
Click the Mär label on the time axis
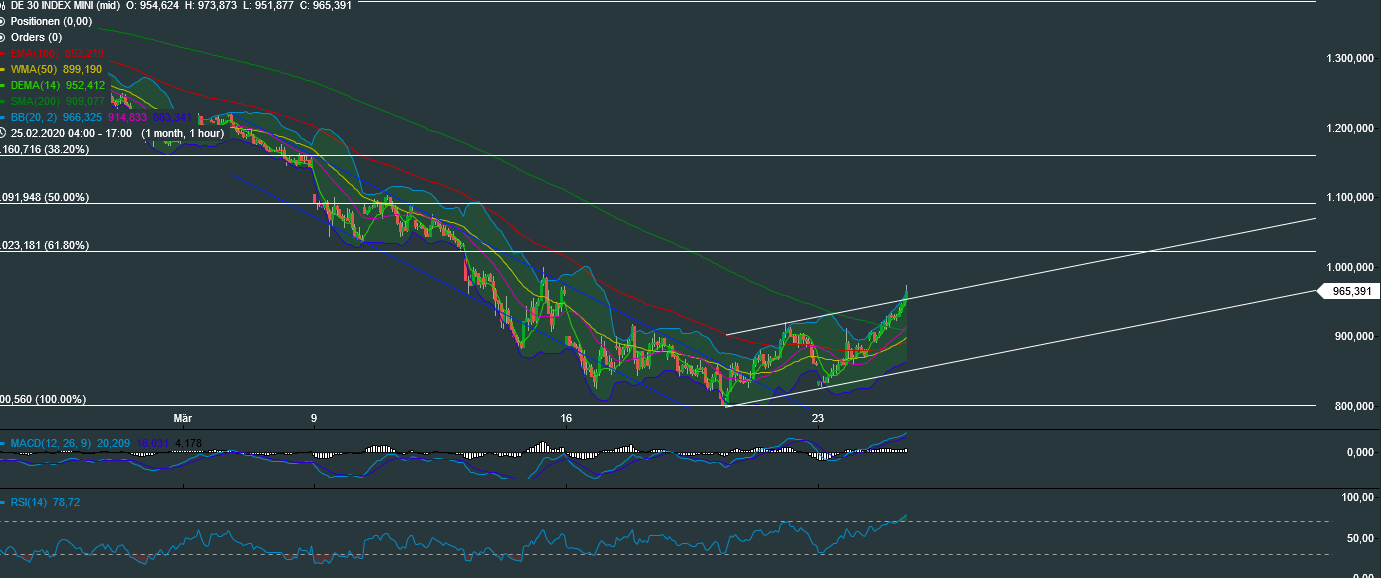[182, 418]
